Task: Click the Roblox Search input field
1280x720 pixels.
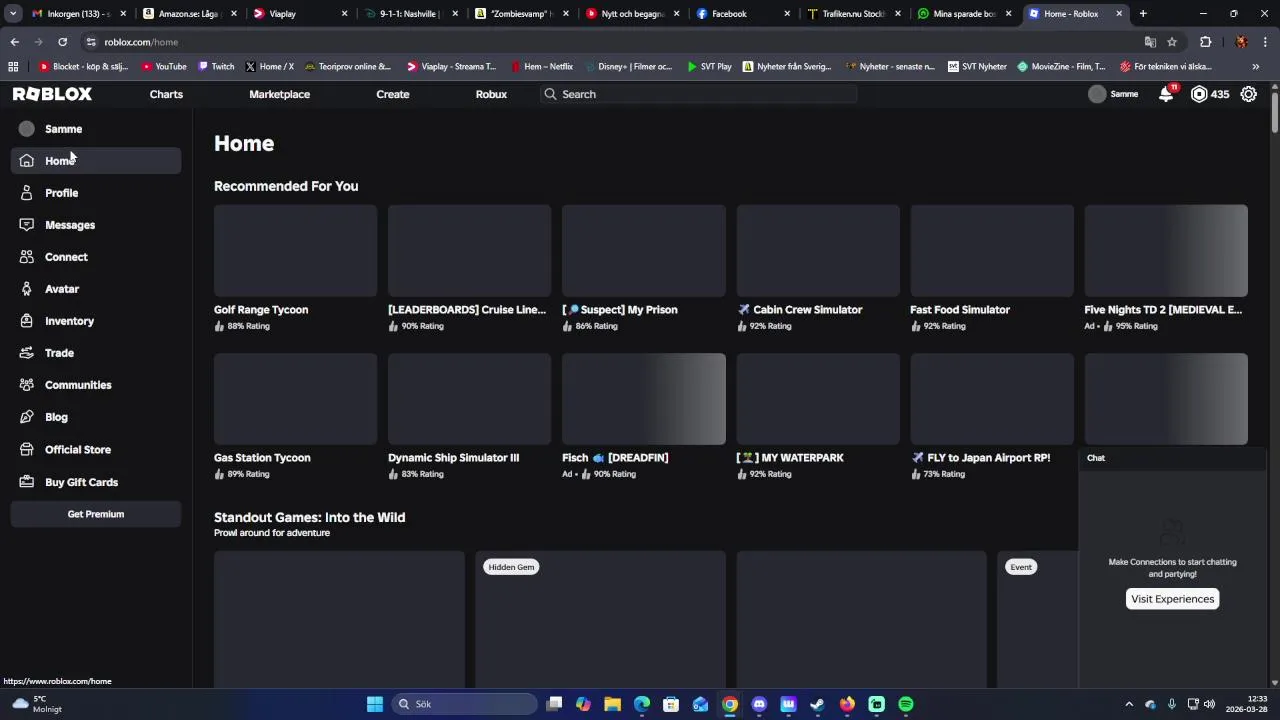Action: [700, 94]
